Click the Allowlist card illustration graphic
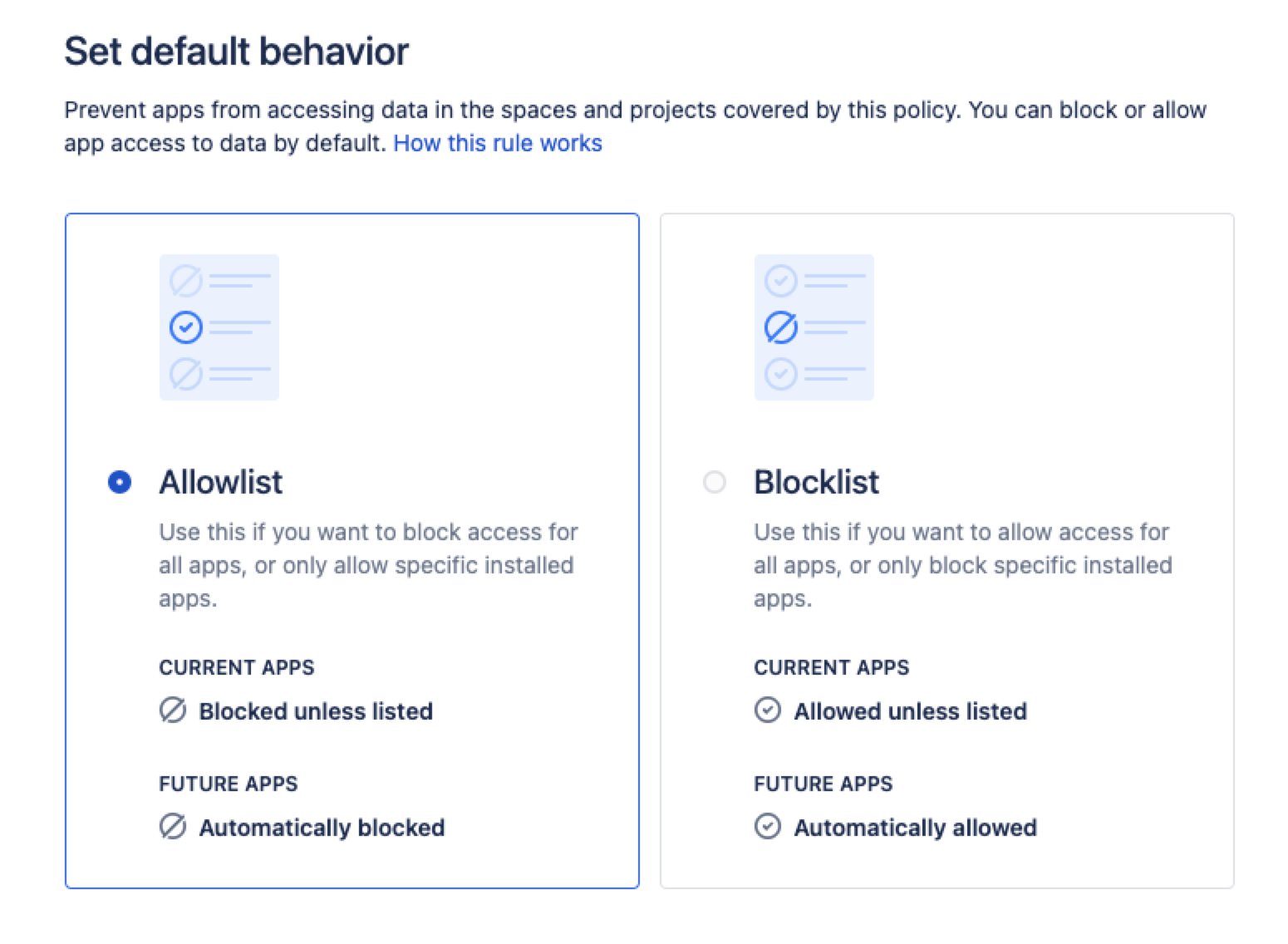This screenshot has height=944, width=1288. click(x=219, y=327)
